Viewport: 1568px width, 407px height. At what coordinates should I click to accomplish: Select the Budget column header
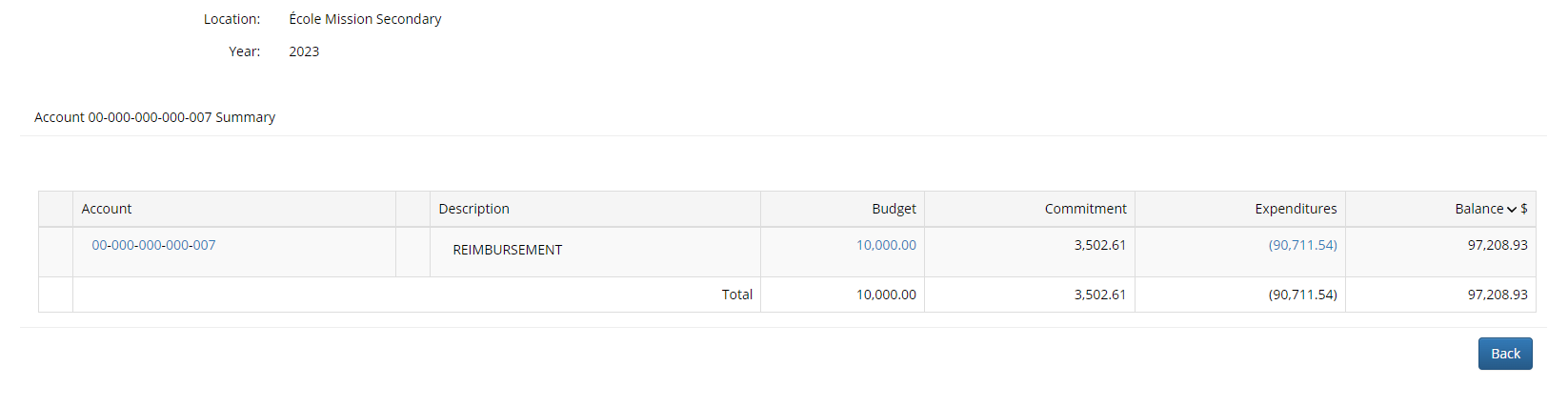[894, 209]
